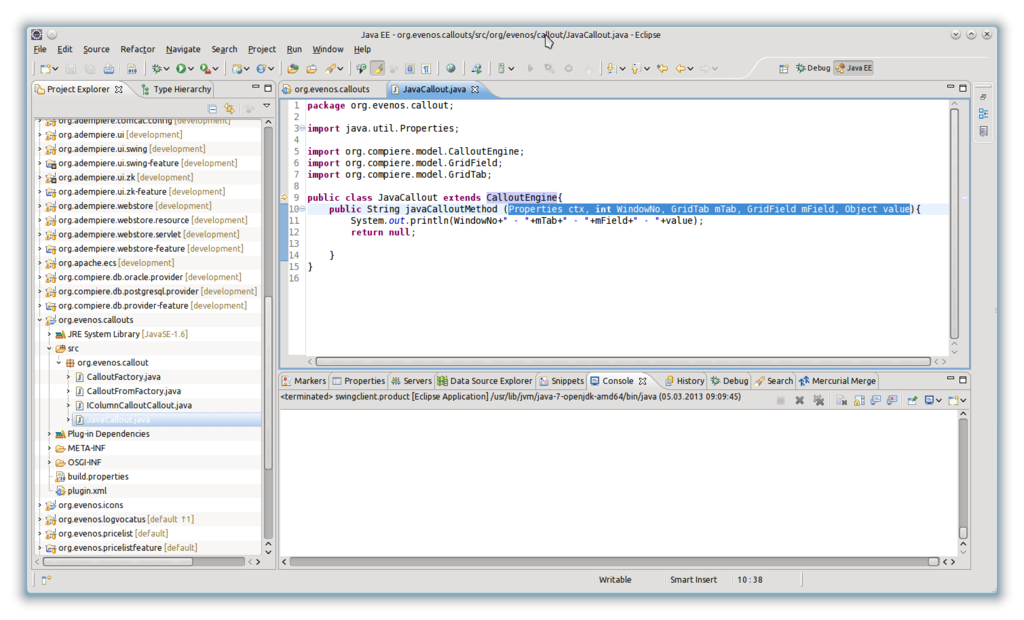This screenshot has width=1024, height=620.
Task: Toggle Show Whitespace Characters pilcrow button
Action: (x=426, y=69)
